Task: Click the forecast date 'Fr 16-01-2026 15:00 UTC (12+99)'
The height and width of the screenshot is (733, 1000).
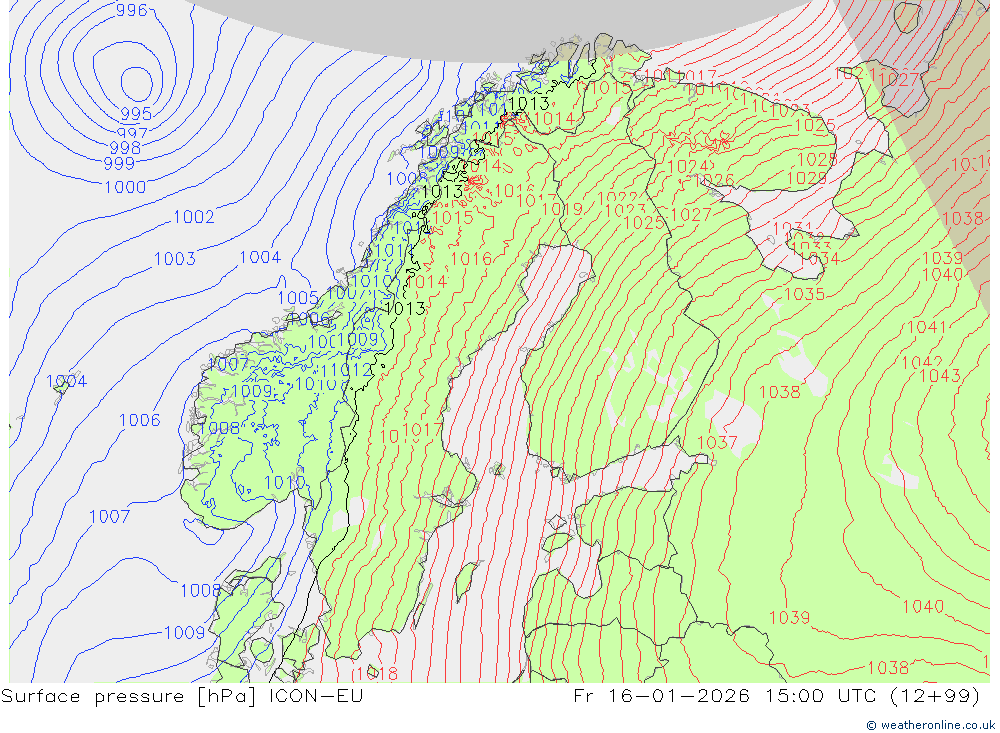Action: pos(776,695)
